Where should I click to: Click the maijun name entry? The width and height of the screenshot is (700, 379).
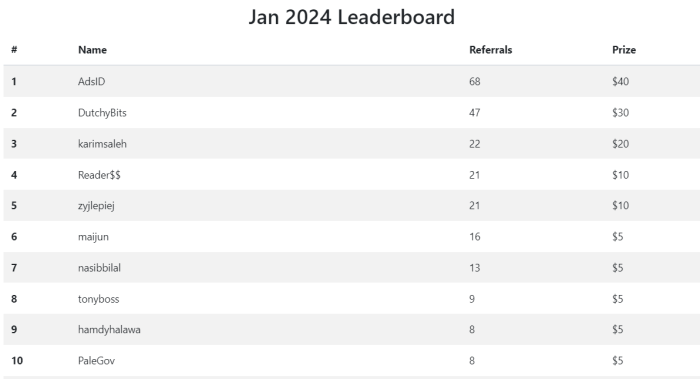tap(93, 237)
